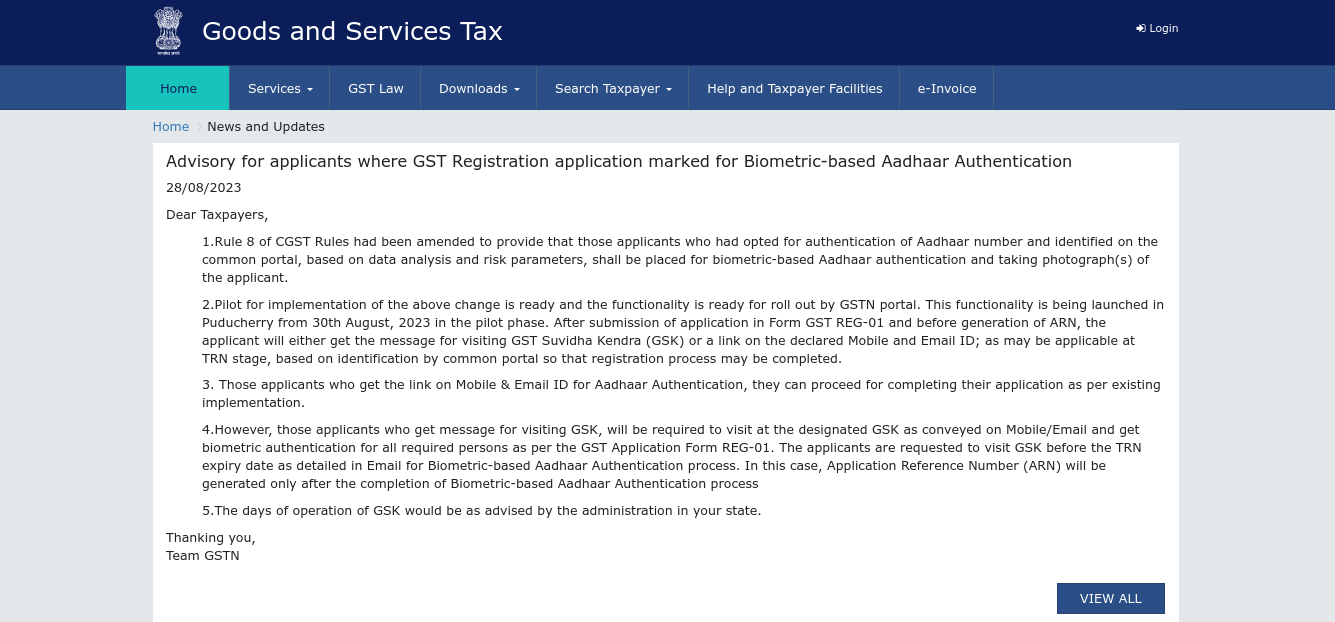Go to Help and Taxpayer Facilities
Viewport: 1335px width, 622px height.
(x=794, y=88)
